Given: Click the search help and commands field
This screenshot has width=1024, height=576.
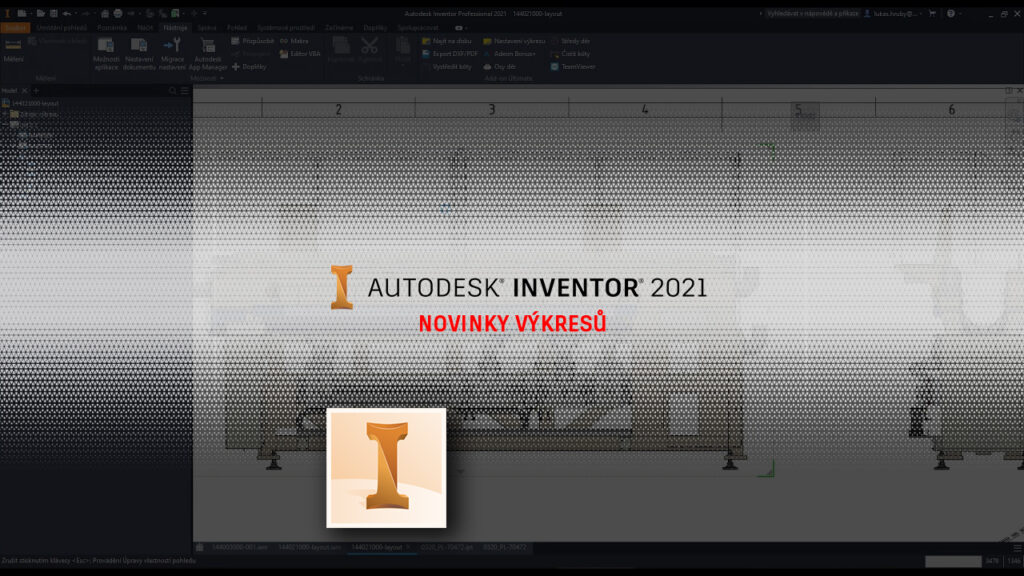Looking at the screenshot, I should [x=812, y=13].
